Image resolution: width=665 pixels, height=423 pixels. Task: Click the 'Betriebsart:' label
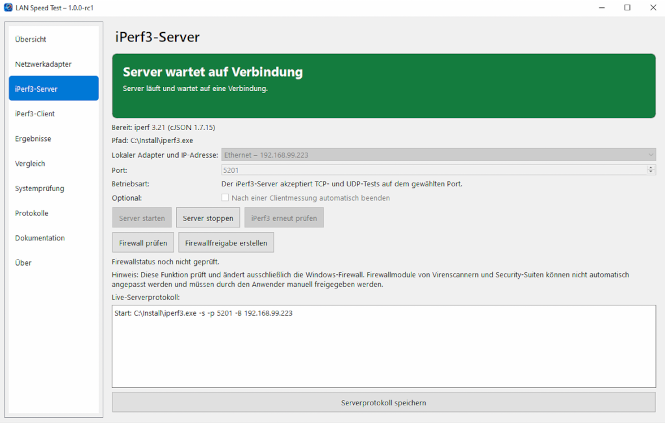[131, 184]
